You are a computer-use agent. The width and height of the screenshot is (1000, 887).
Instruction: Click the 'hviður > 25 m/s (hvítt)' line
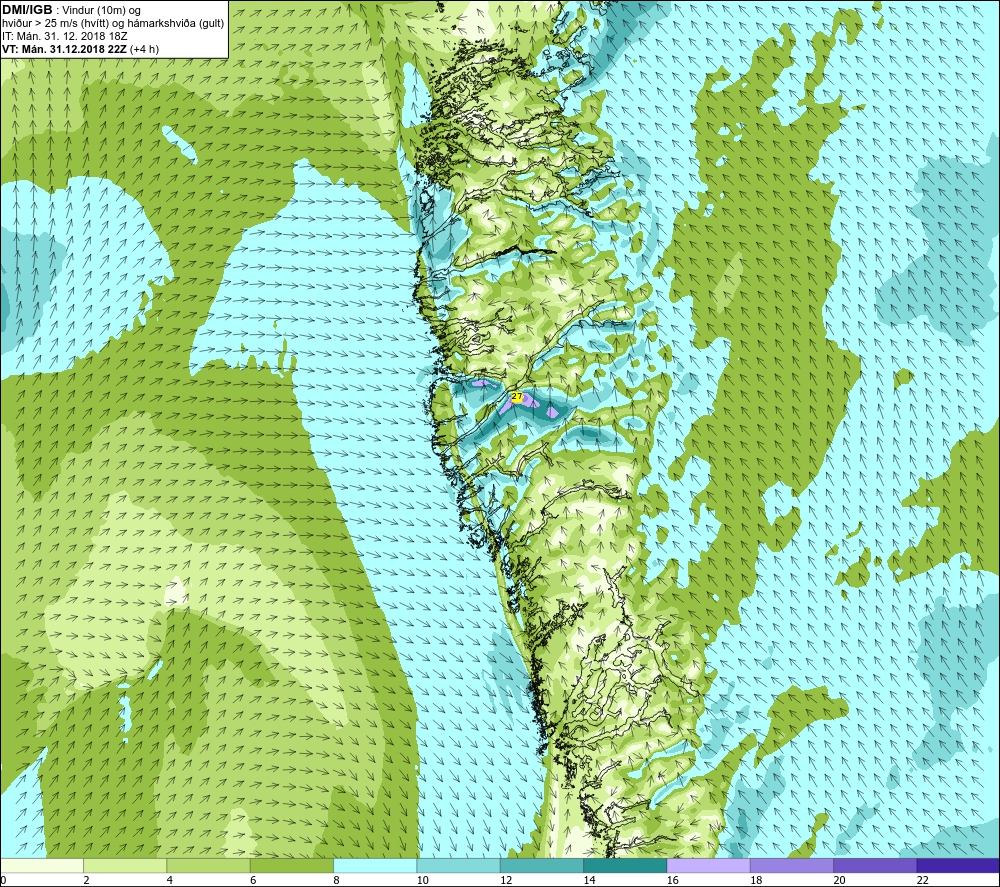[x=56, y=24]
